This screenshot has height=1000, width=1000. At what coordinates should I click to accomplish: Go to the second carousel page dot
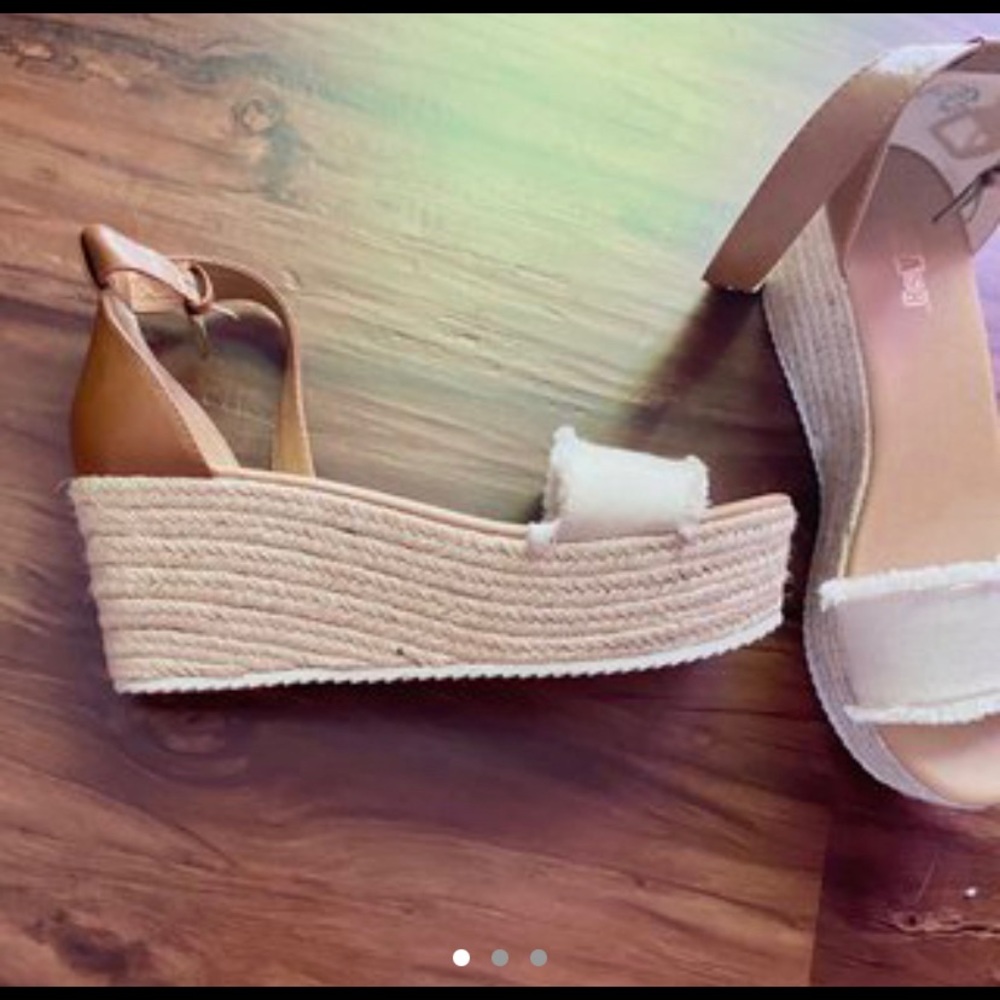500,957
